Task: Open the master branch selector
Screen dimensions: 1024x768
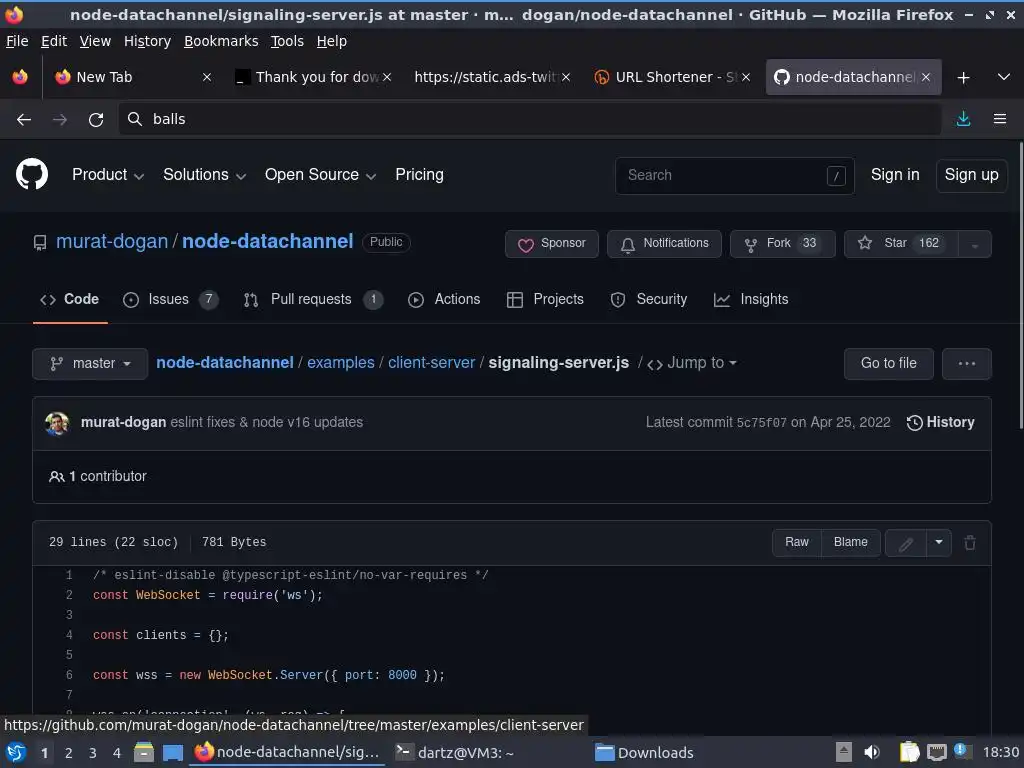Action: click(90, 364)
